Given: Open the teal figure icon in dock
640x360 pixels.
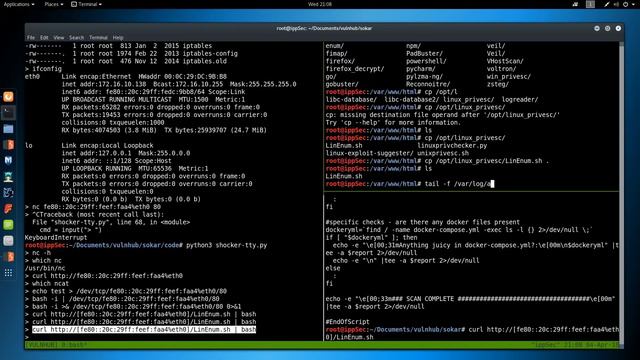Looking at the screenshot, I should [x=8, y=177].
